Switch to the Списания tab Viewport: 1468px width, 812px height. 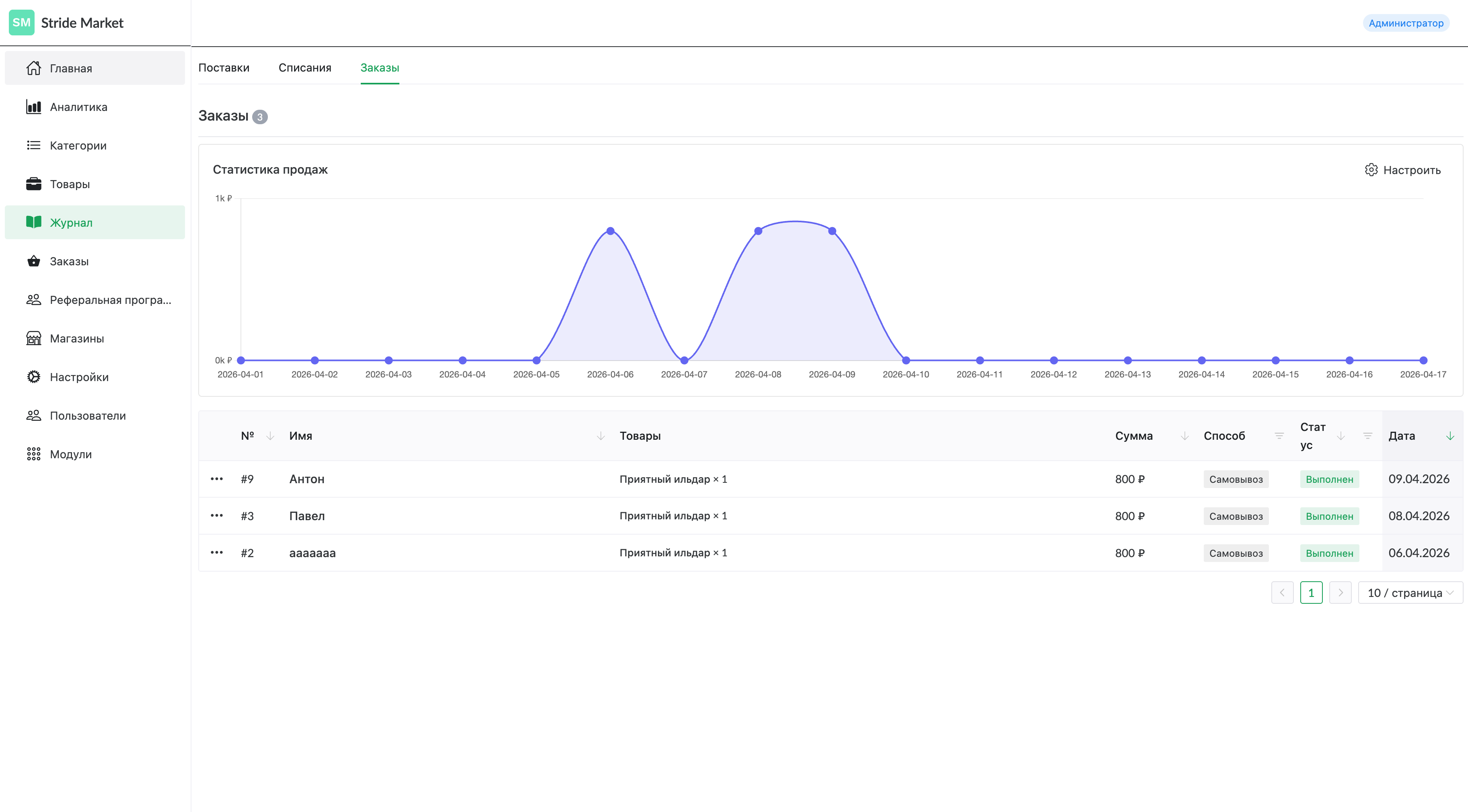pos(305,68)
